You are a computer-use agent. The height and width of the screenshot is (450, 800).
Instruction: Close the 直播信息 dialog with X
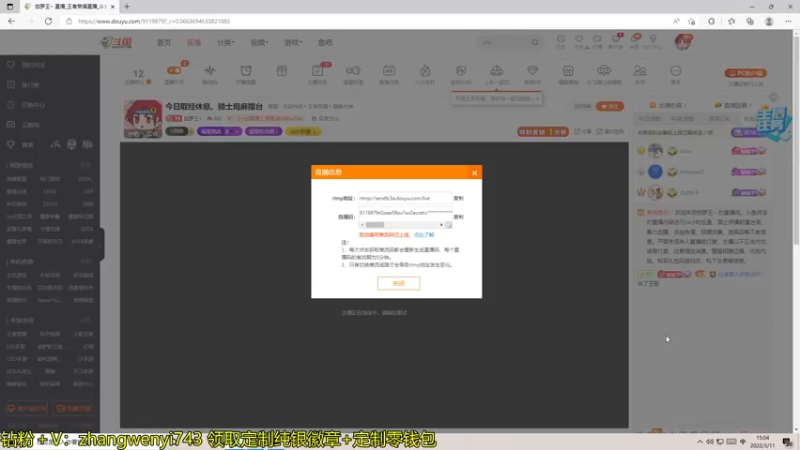tap(474, 173)
